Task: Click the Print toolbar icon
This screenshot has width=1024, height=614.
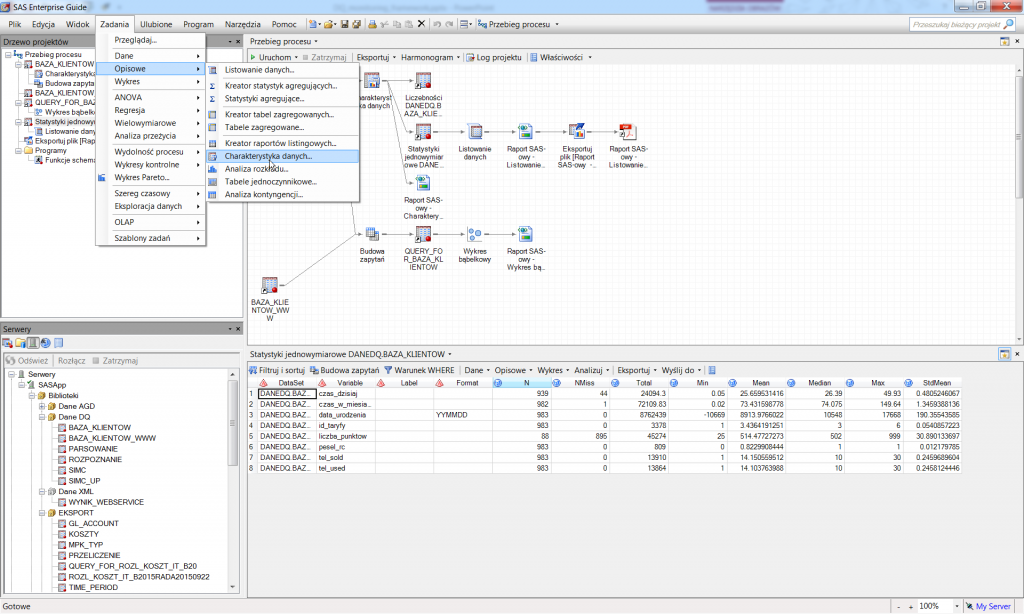Action: [x=372, y=24]
